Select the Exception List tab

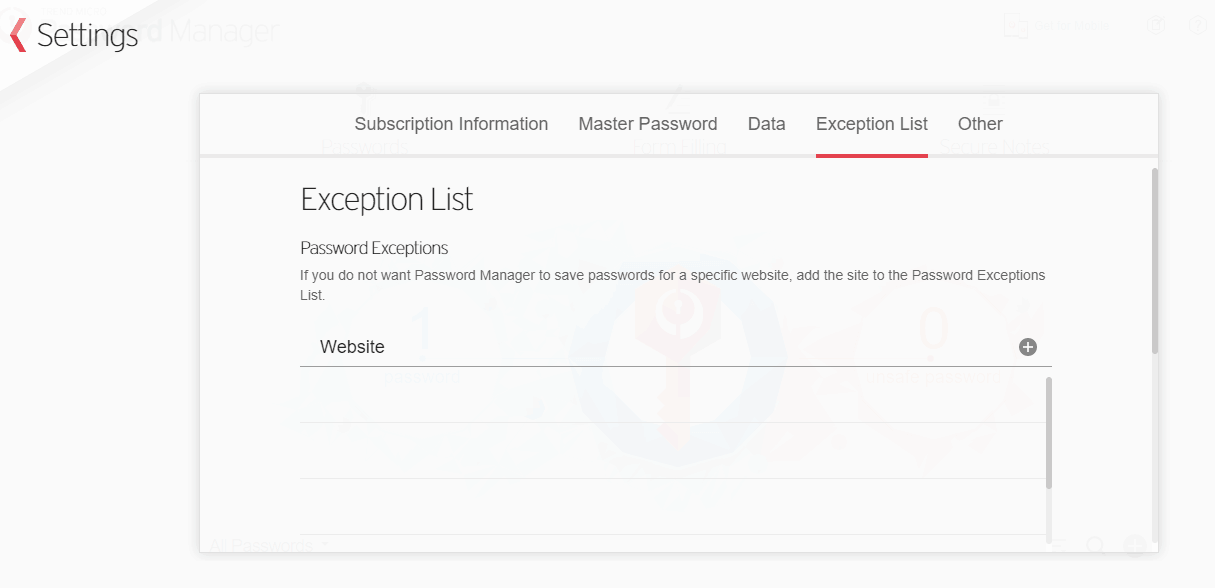871,124
